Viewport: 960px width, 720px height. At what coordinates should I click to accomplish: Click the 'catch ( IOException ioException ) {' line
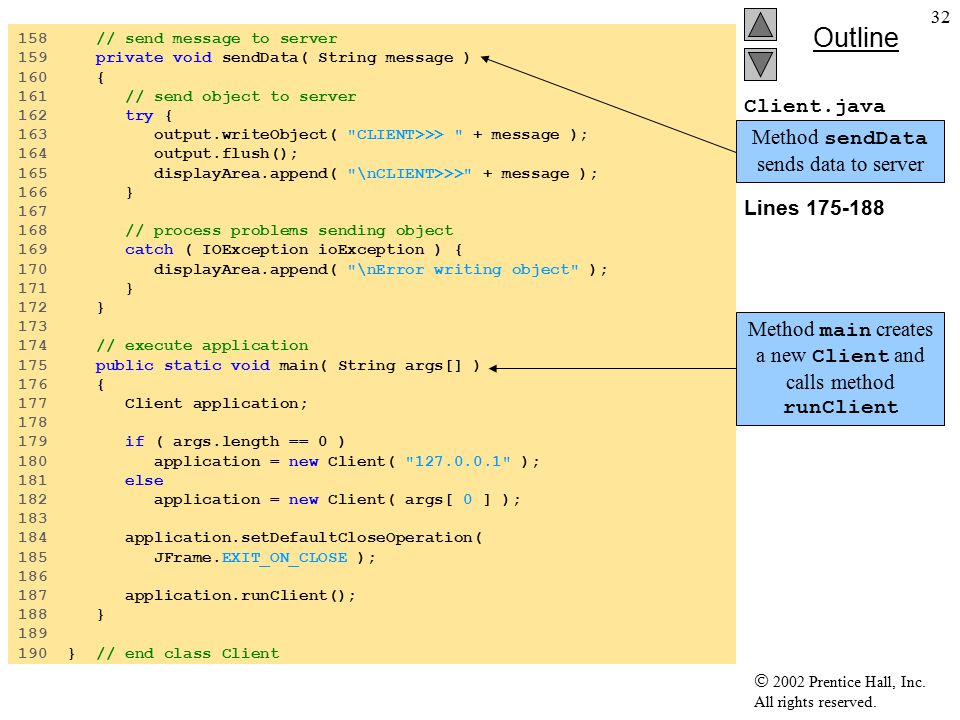point(294,250)
